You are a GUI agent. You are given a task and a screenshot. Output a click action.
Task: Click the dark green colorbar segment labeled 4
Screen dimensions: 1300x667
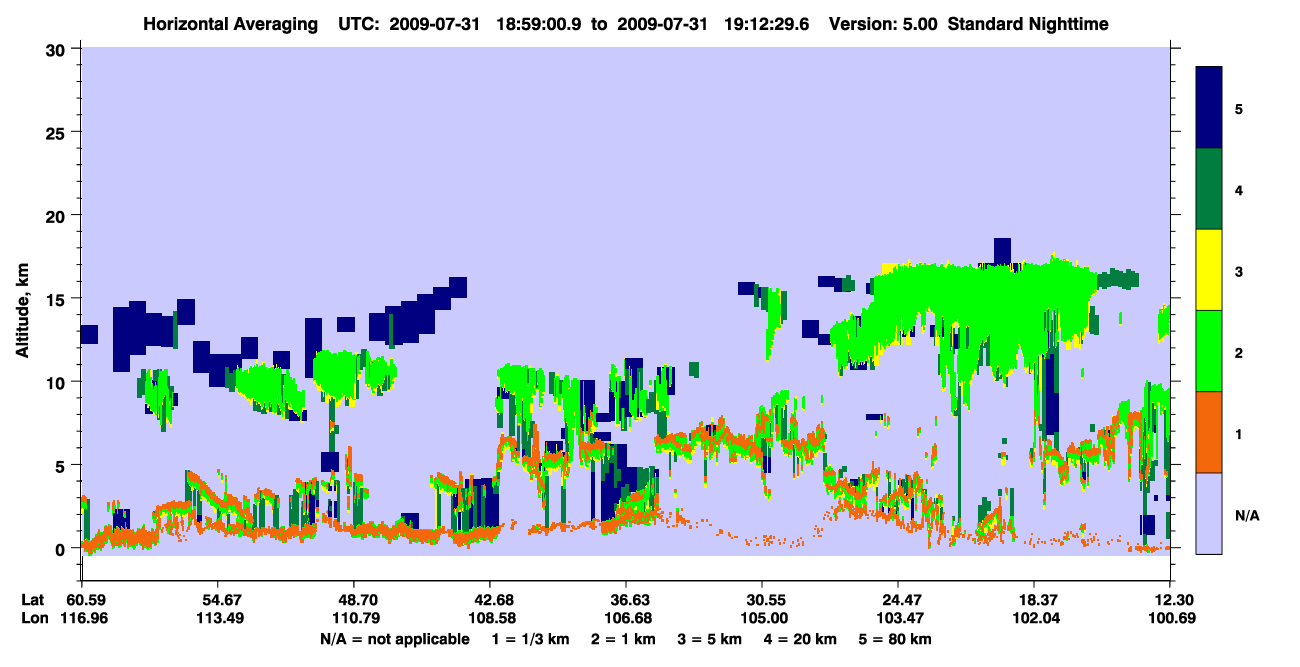tap(1209, 189)
